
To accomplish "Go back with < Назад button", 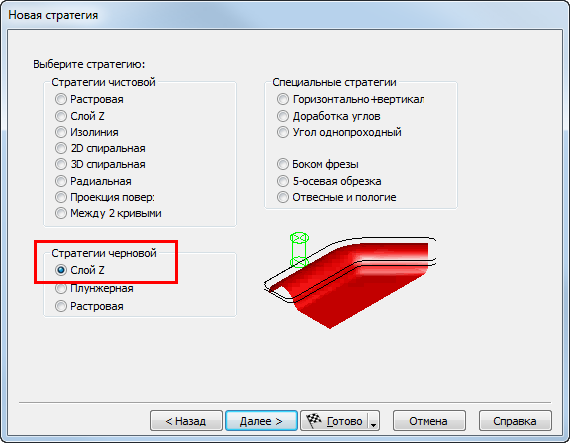I will coord(186,421).
